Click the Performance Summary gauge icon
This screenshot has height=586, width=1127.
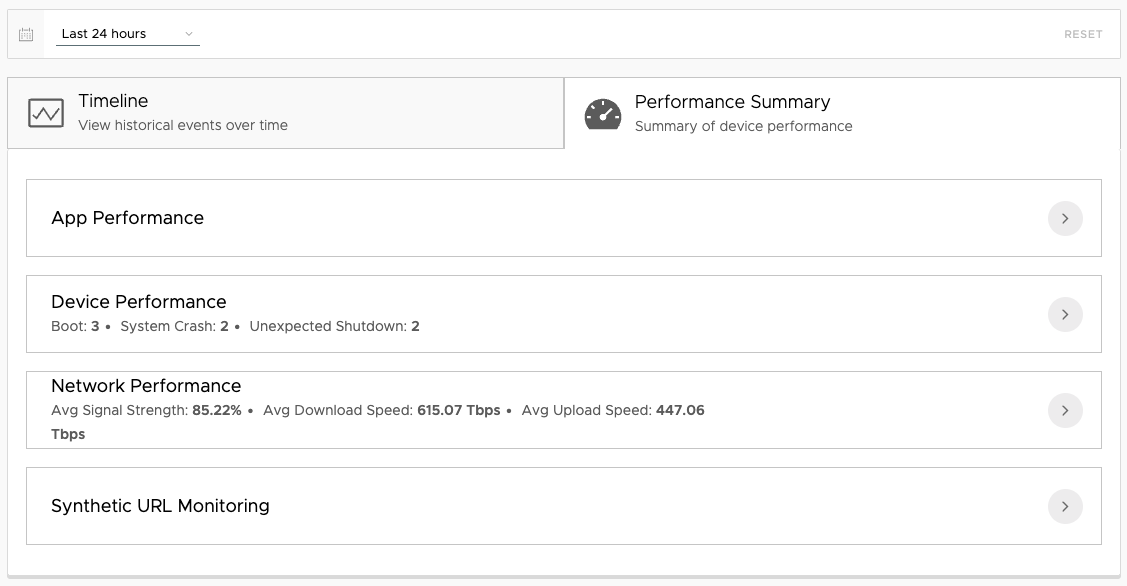coord(603,114)
